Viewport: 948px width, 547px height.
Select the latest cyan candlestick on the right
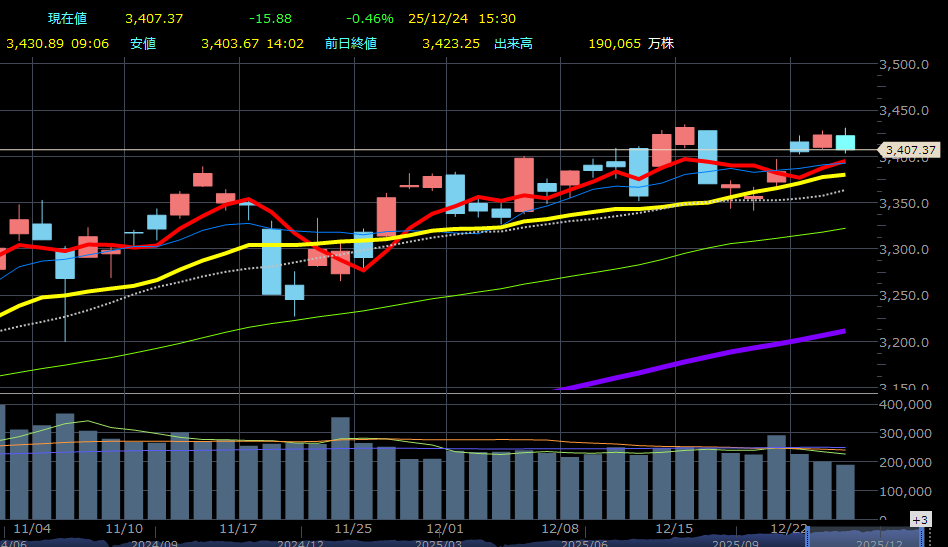click(x=845, y=143)
